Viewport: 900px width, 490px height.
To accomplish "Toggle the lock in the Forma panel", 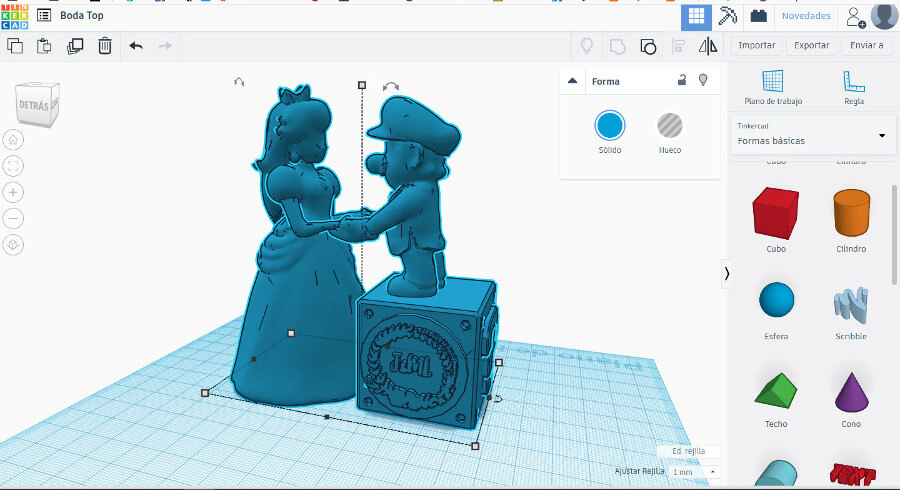I will (681, 81).
